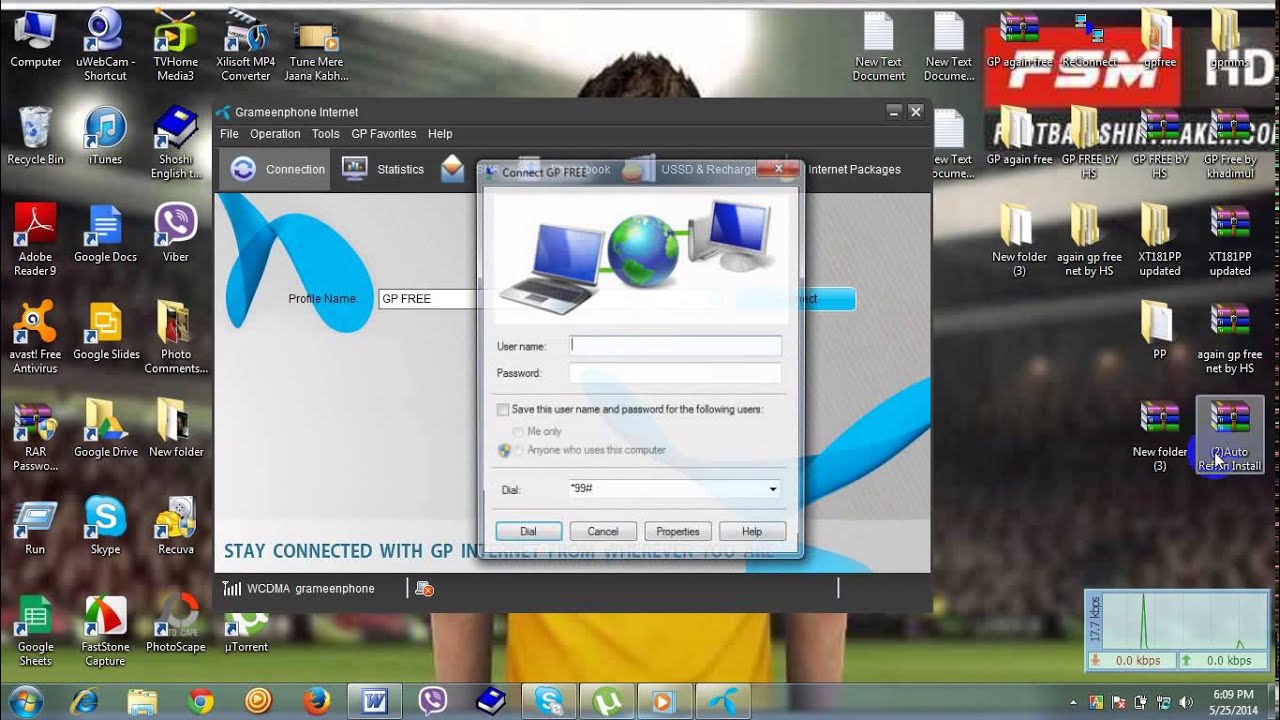Screen dimensions: 1280x720
Task: Switch to Grameenphone app in taskbar
Action: (721, 701)
